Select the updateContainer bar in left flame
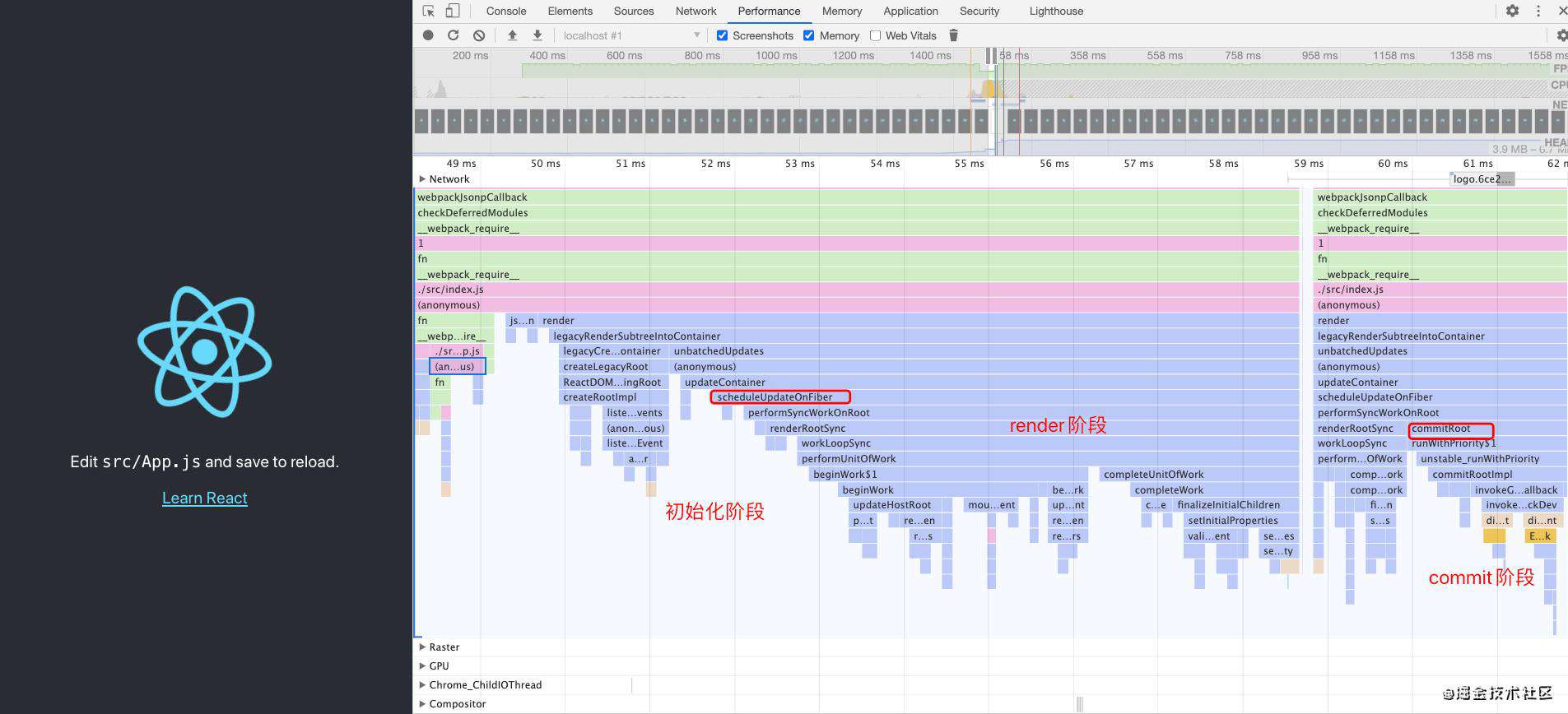Viewport: 1568px width, 714px height. [989, 382]
